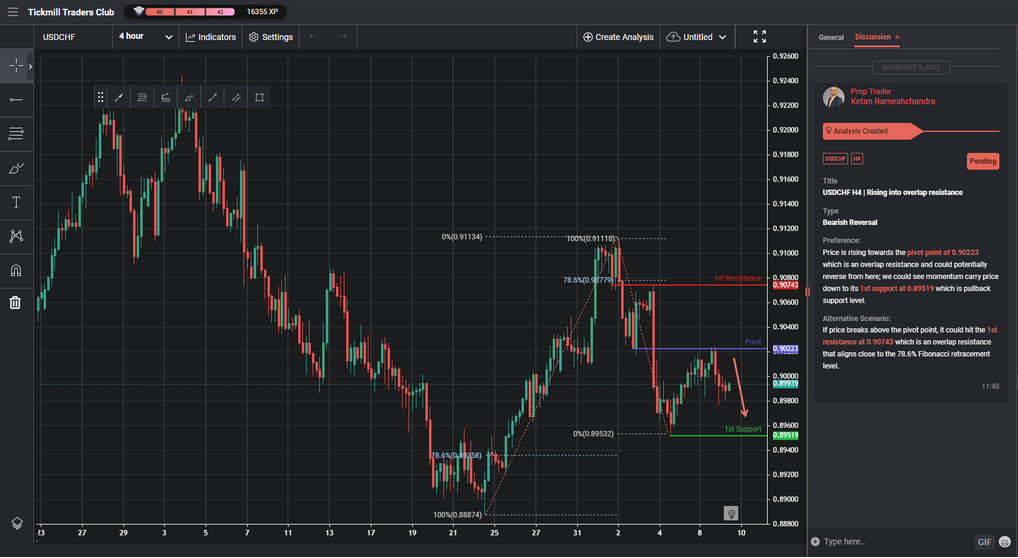
Task: Click the 78.6%(0.90779) Fibonacci label
Action: tap(588, 280)
